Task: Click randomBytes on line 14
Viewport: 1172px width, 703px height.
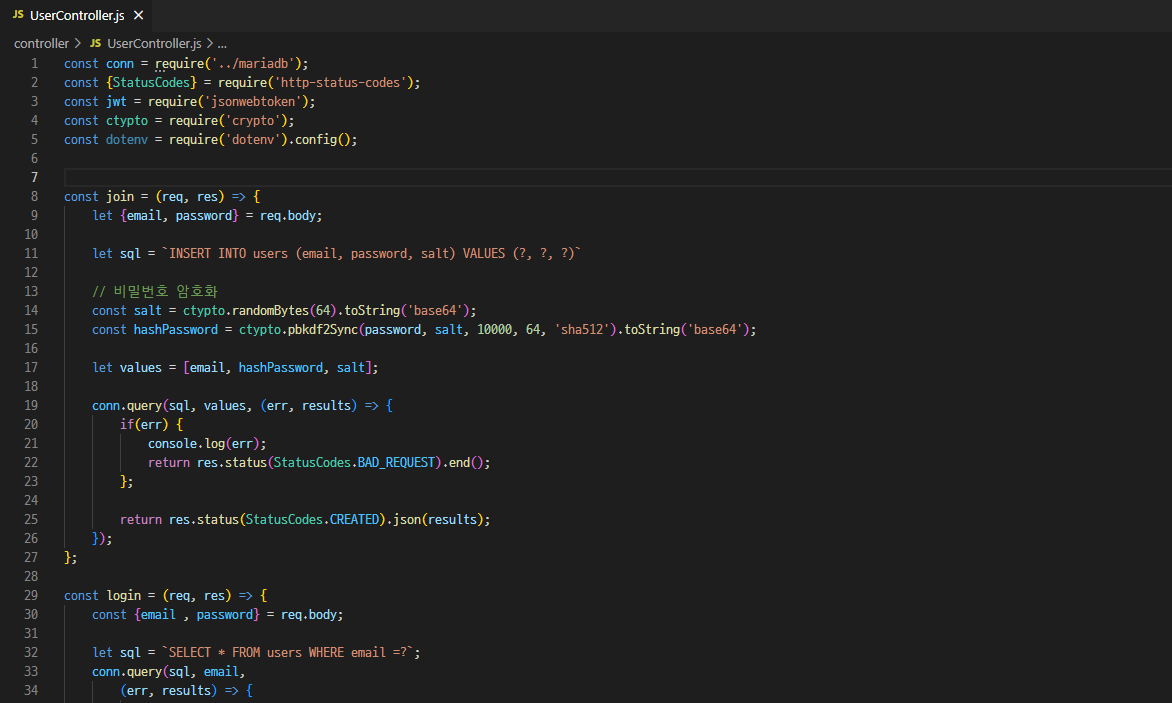Action: pyautogui.click(x=271, y=310)
